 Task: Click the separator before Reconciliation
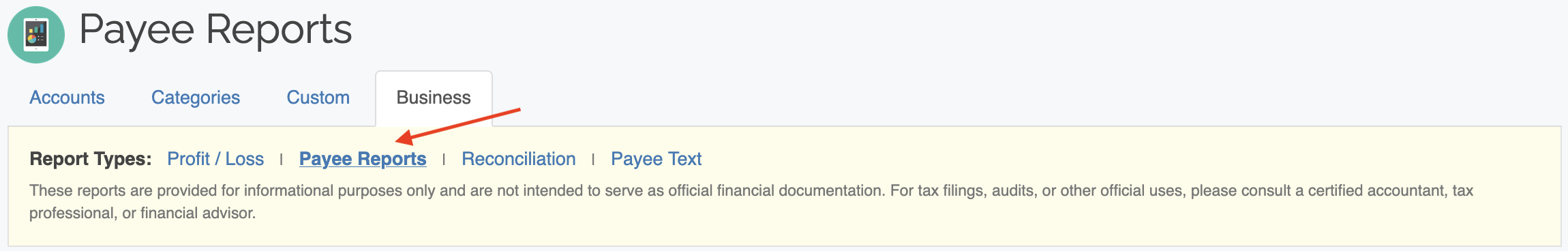click(x=444, y=160)
